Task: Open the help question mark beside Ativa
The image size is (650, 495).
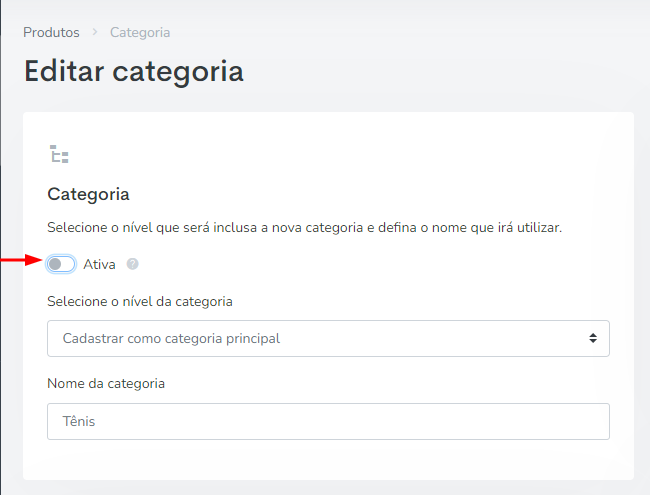Action: 133,264
